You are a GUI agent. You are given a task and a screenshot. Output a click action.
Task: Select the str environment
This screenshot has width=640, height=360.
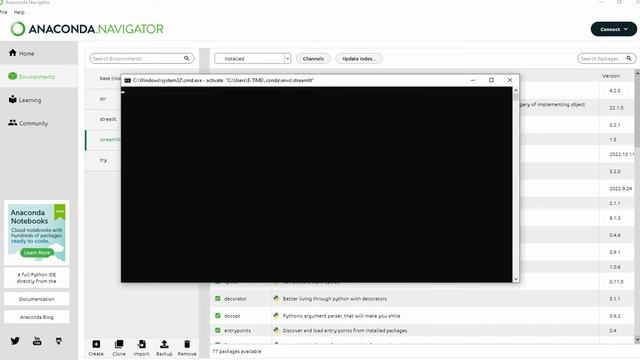103,99
